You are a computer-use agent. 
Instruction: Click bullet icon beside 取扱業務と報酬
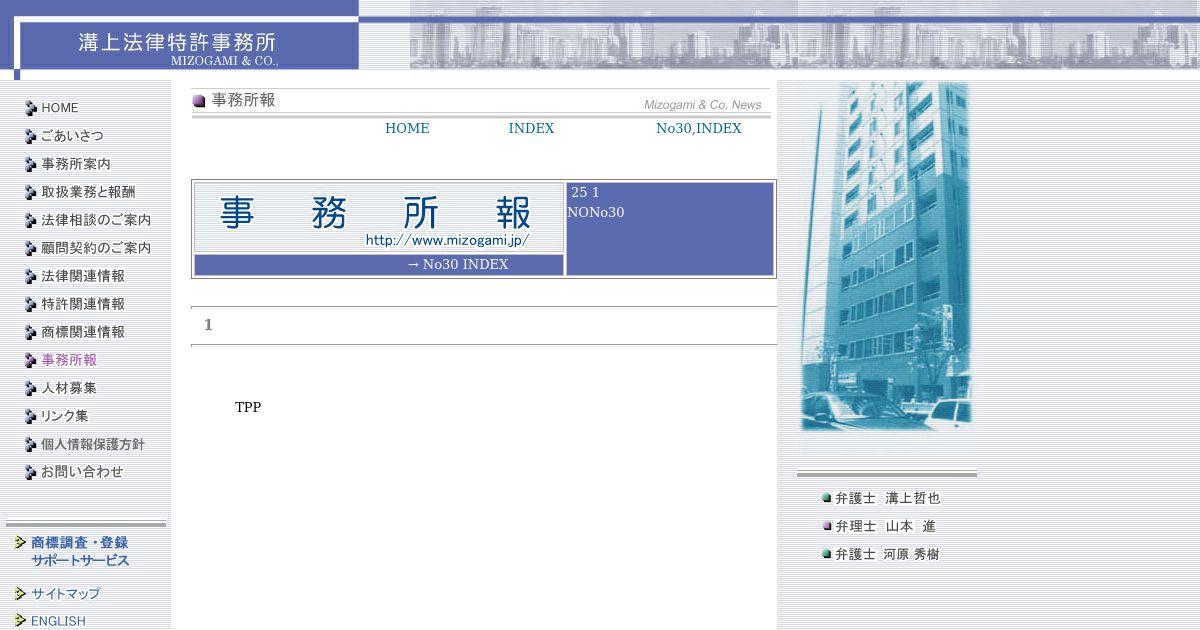click(31, 192)
